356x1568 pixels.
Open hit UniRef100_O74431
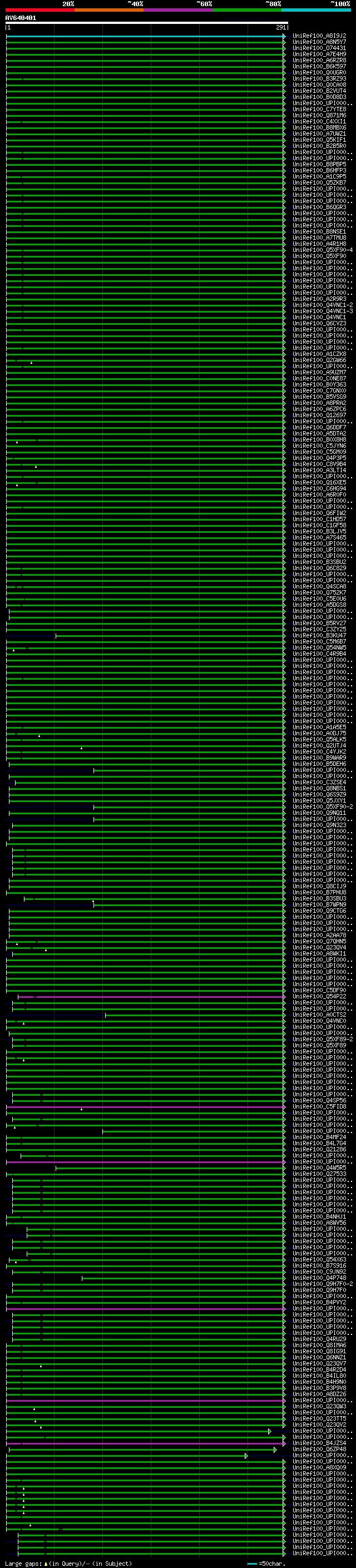319,48
